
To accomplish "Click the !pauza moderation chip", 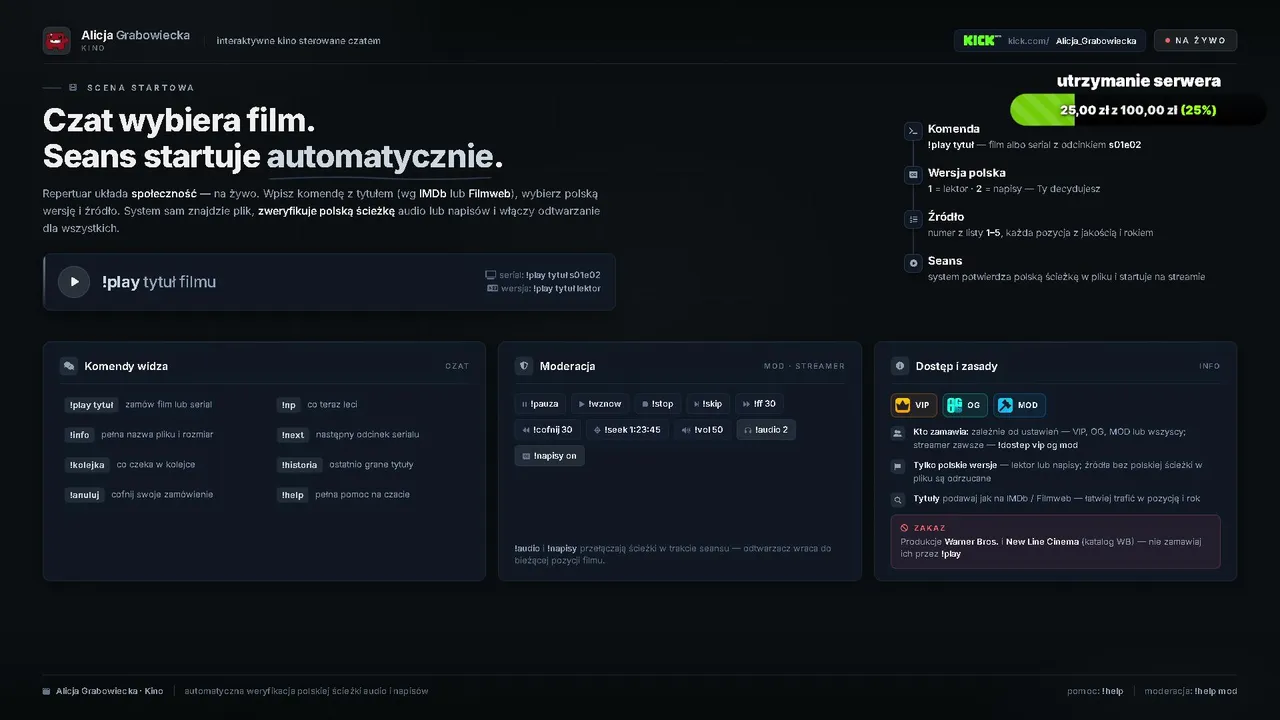I will click(x=539, y=404).
